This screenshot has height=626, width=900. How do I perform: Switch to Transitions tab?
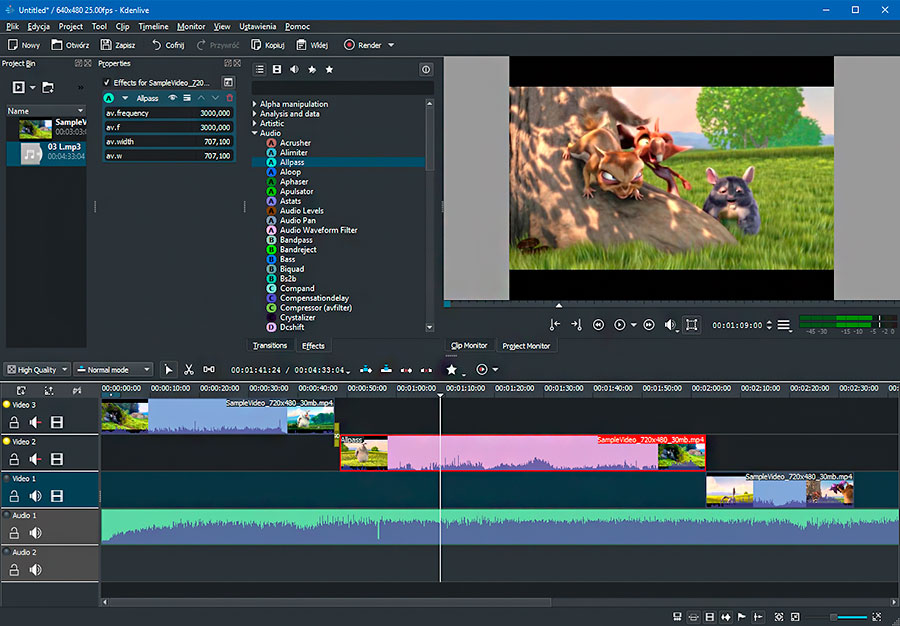270,345
